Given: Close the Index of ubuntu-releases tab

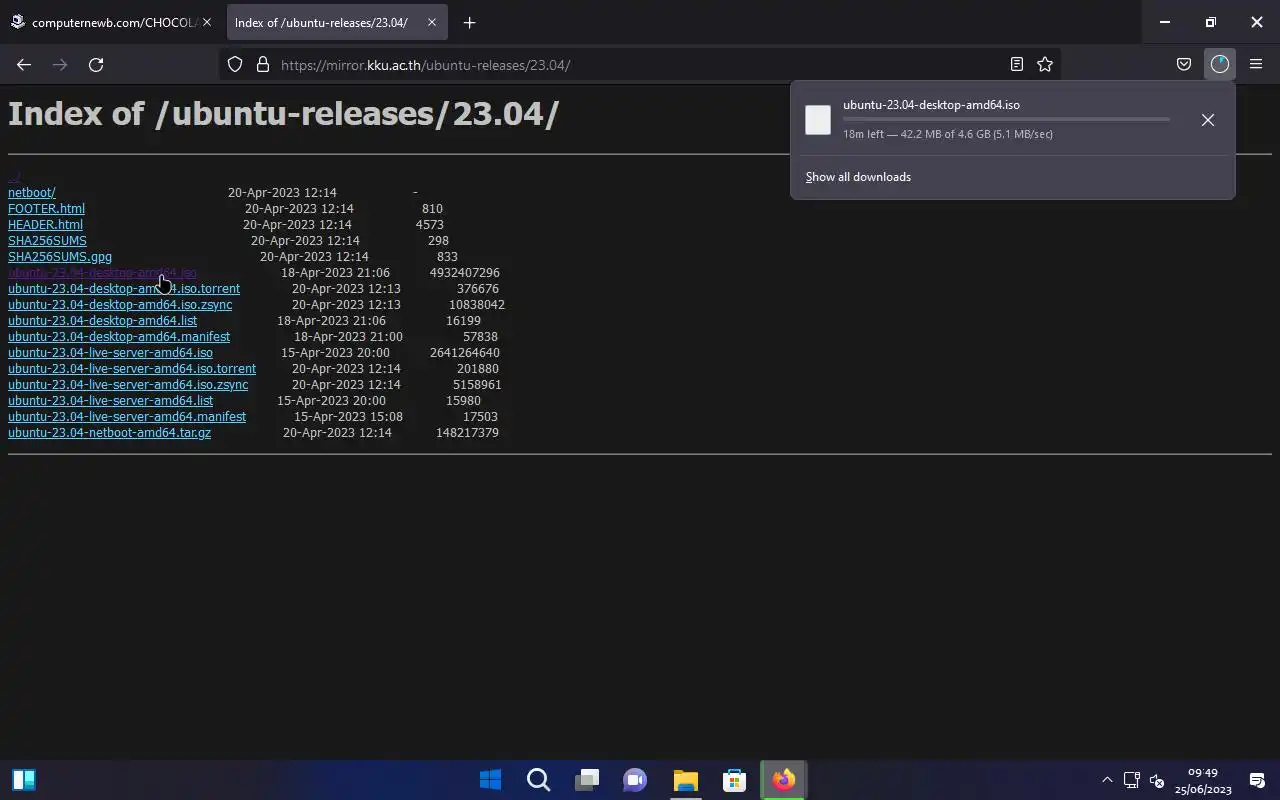Looking at the screenshot, I should (x=430, y=22).
